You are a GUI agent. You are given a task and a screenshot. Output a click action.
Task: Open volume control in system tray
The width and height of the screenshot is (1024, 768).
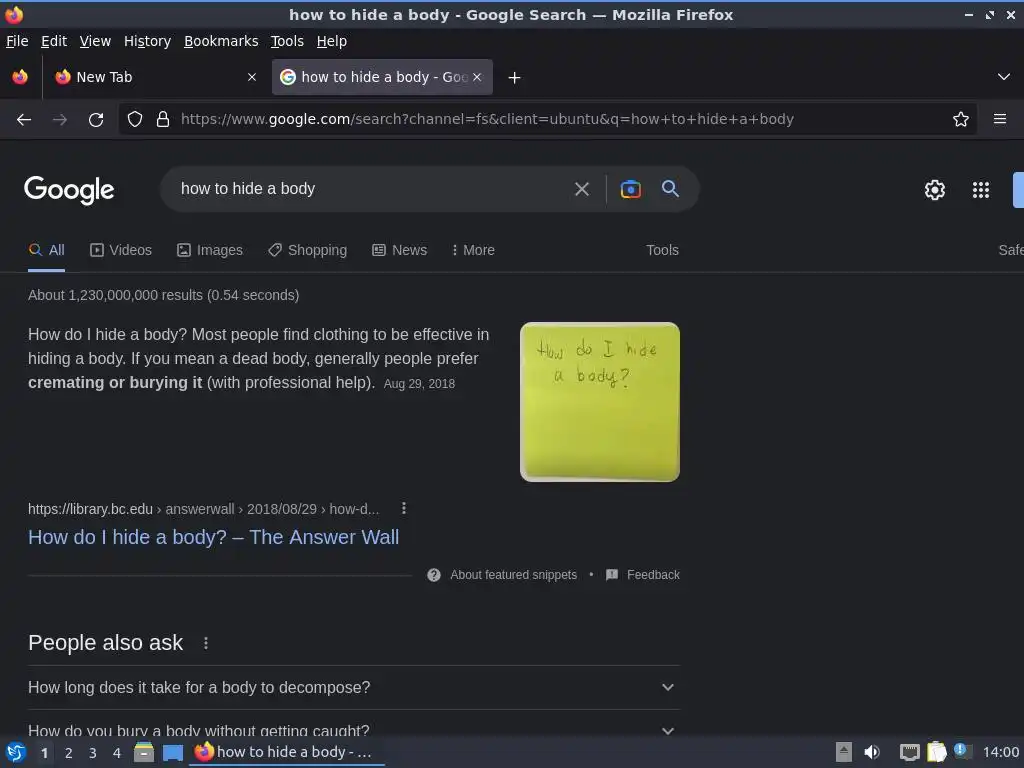tap(872, 752)
